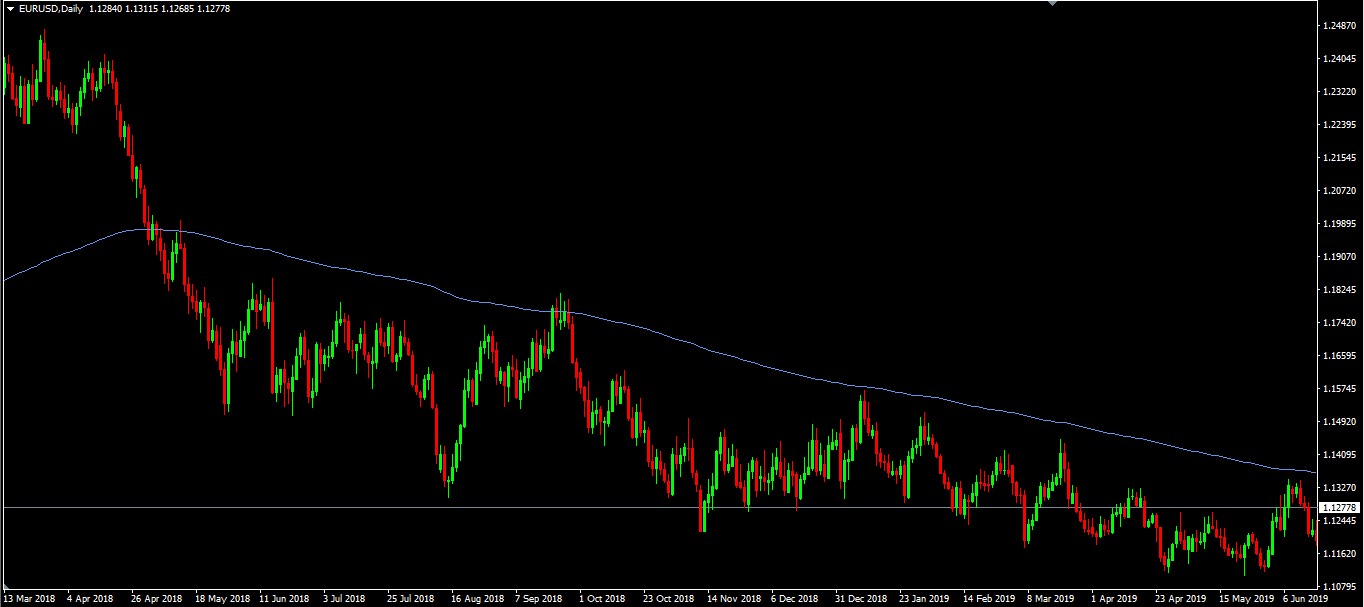Click the 6 Dec 2018 date label
The height and width of the screenshot is (607, 1364).
click(x=797, y=599)
